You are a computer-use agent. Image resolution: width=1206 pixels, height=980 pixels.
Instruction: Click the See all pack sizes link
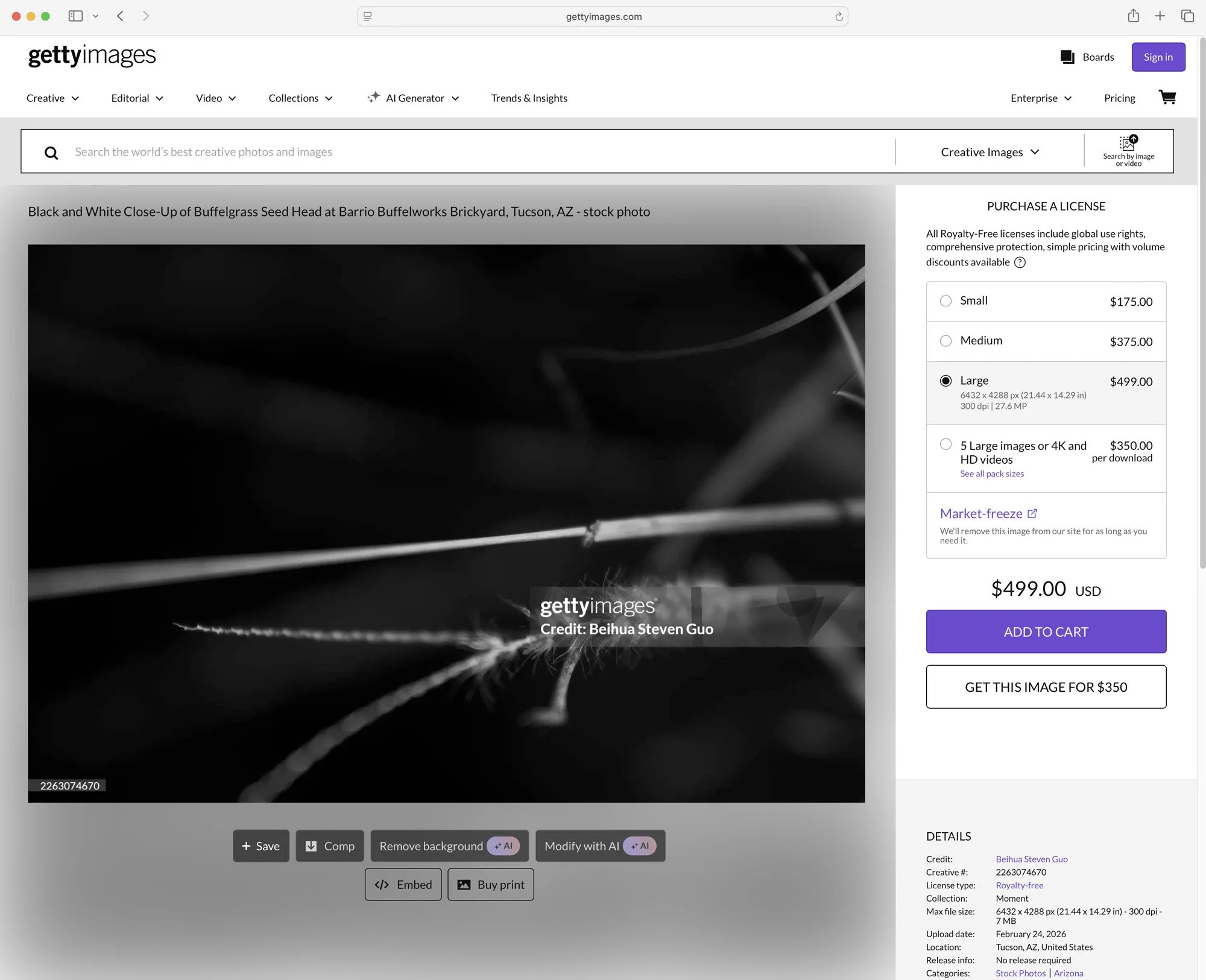[x=992, y=473]
